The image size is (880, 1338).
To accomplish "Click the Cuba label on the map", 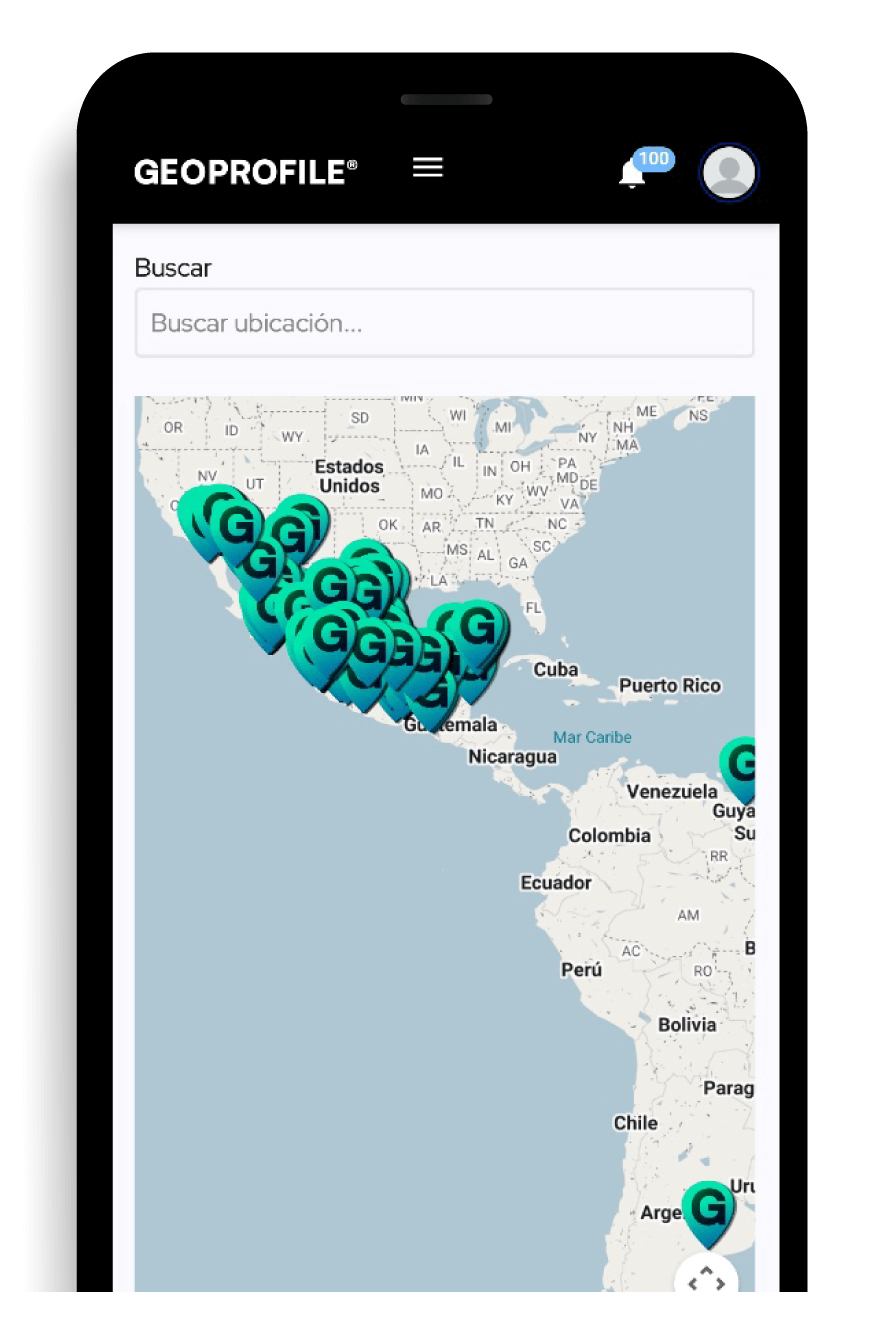I will [556, 669].
